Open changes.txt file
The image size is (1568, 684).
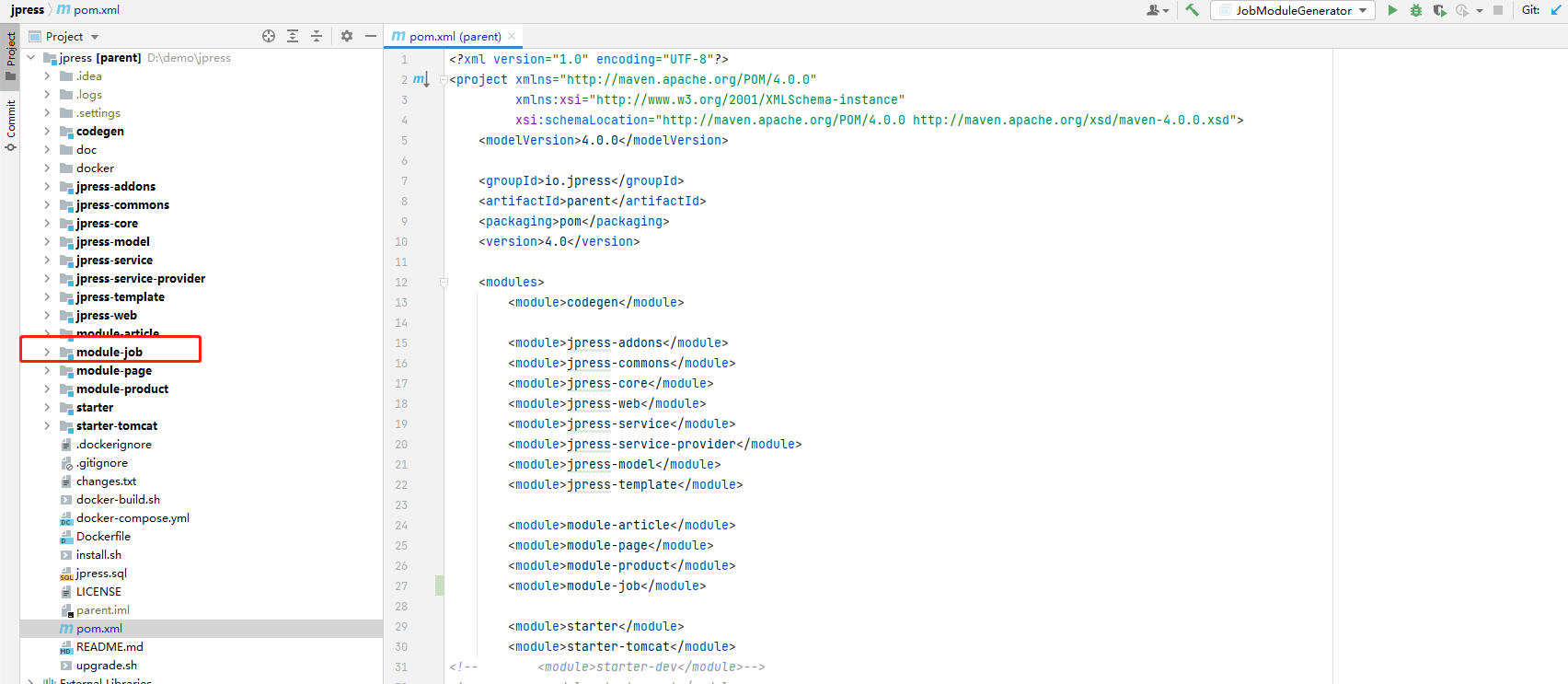106,481
